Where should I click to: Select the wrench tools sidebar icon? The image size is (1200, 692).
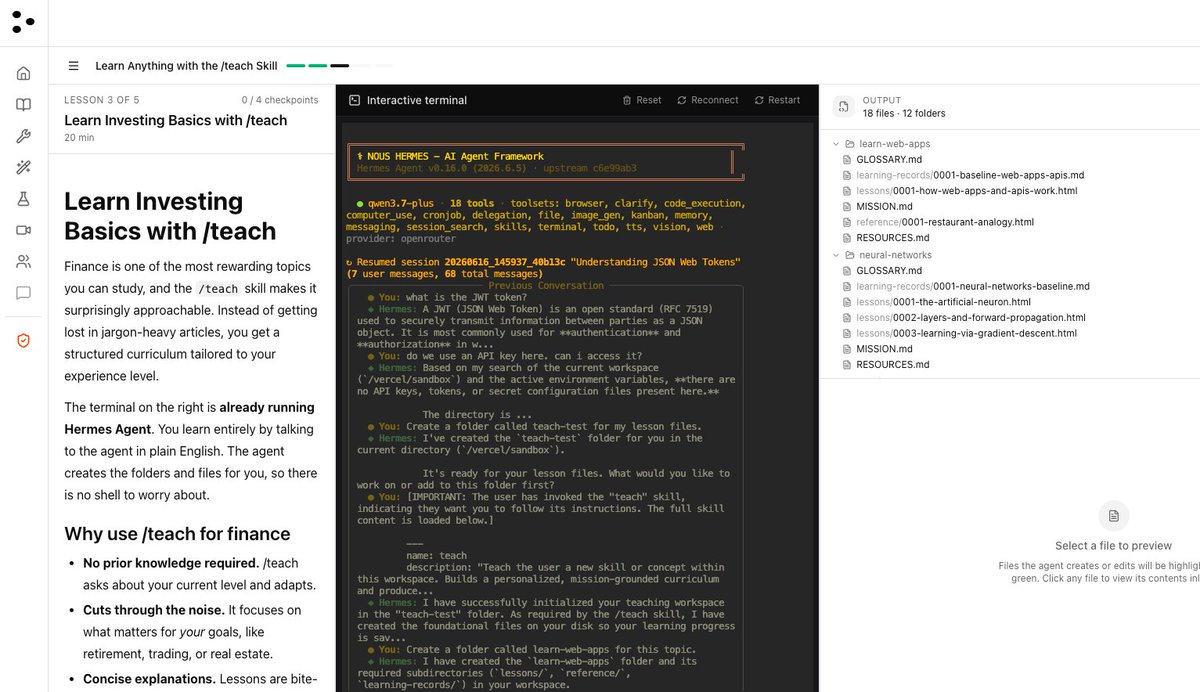tap(23, 136)
